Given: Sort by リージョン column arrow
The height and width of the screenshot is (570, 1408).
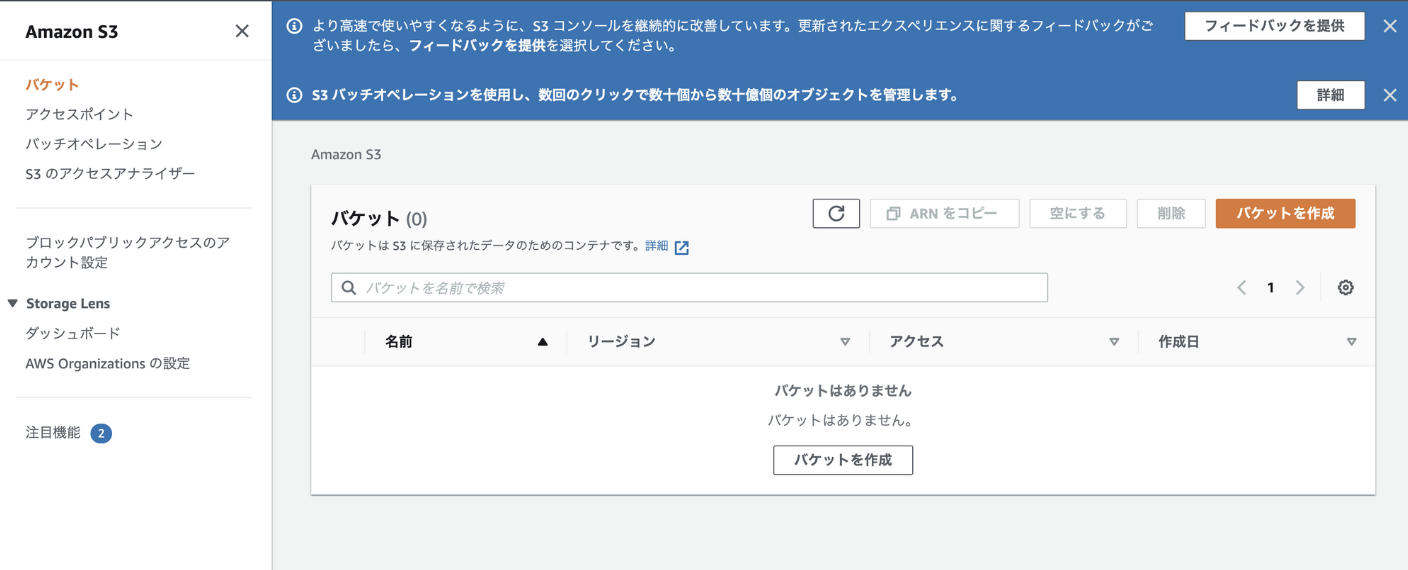Looking at the screenshot, I should pos(845,342).
